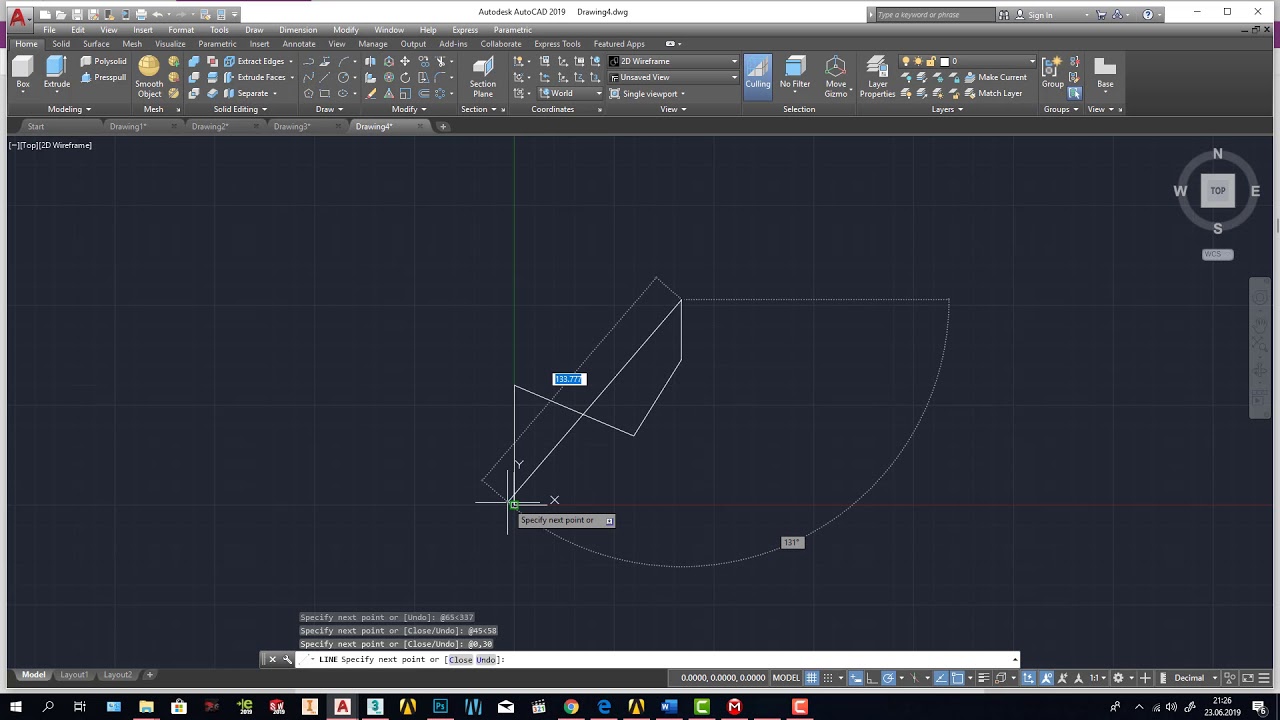Click the Workspace Switching gear icon
Viewport: 1280px width, 720px height.
(x=1118, y=678)
